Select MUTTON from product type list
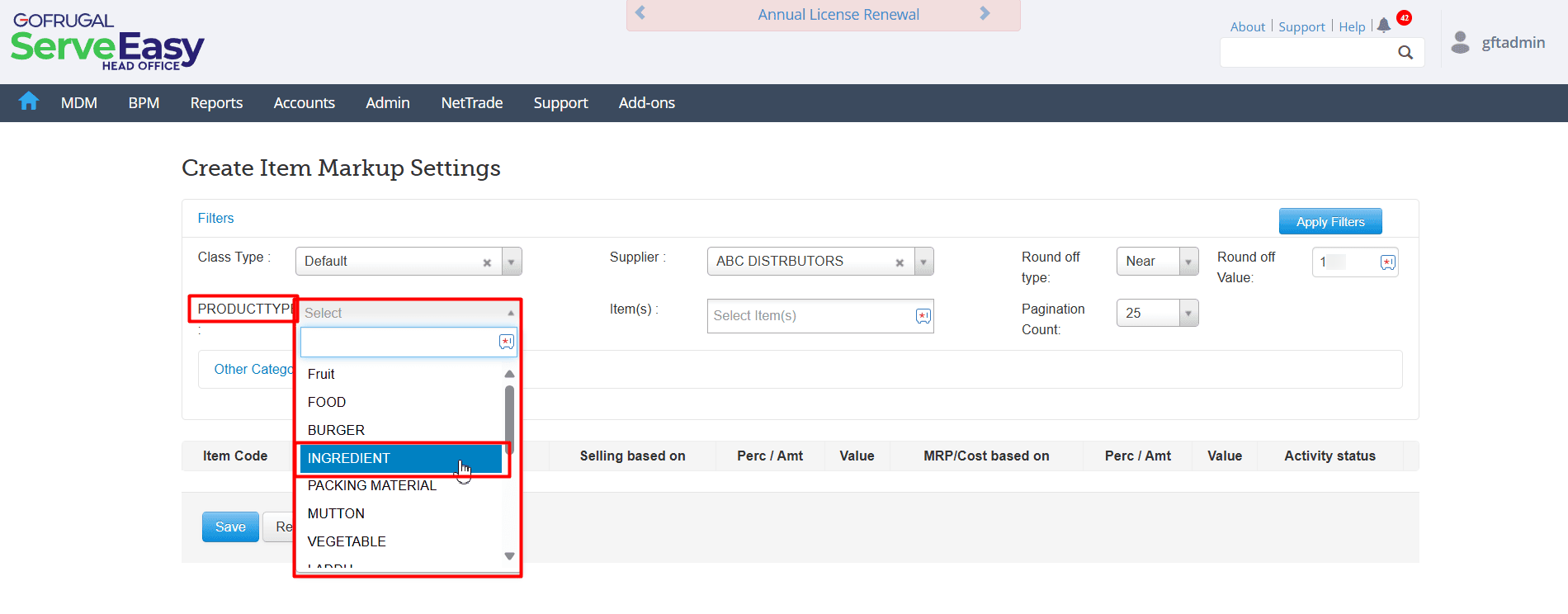This screenshot has height=614, width=1568. pyautogui.click(x=401, y=513)
